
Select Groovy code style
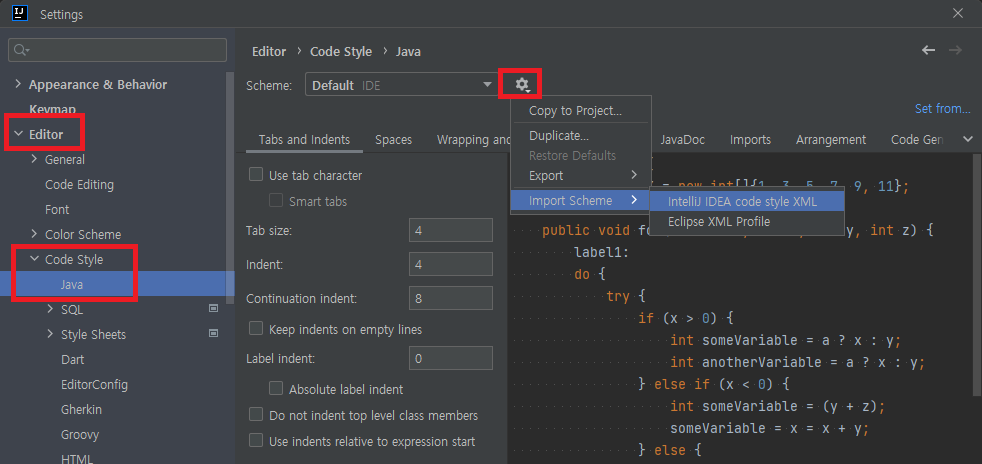80,435
